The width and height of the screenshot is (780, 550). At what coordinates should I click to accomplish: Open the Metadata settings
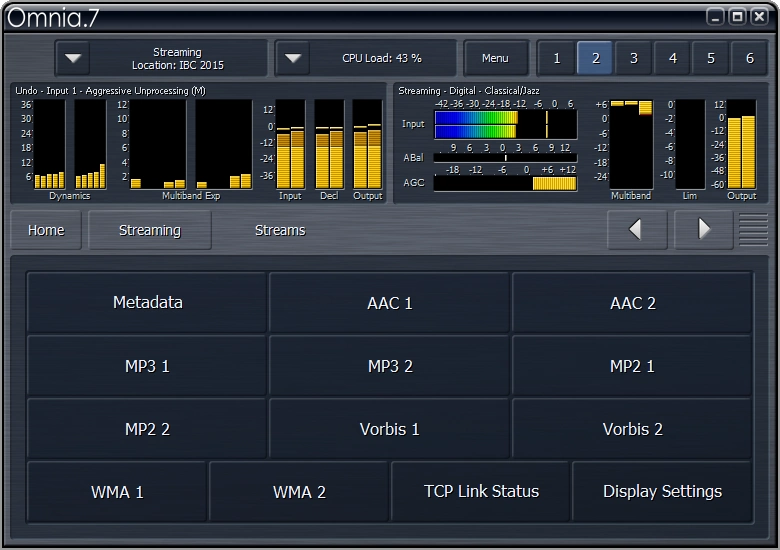(147, 302)
